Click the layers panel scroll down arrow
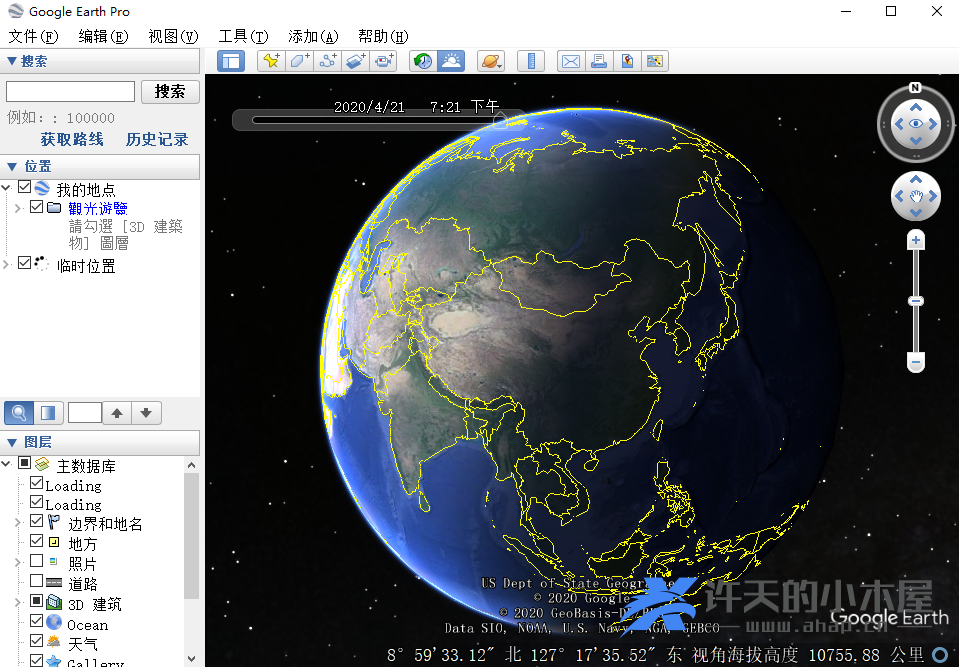This screenshot has width=959, height=667. tap(191, 659)
